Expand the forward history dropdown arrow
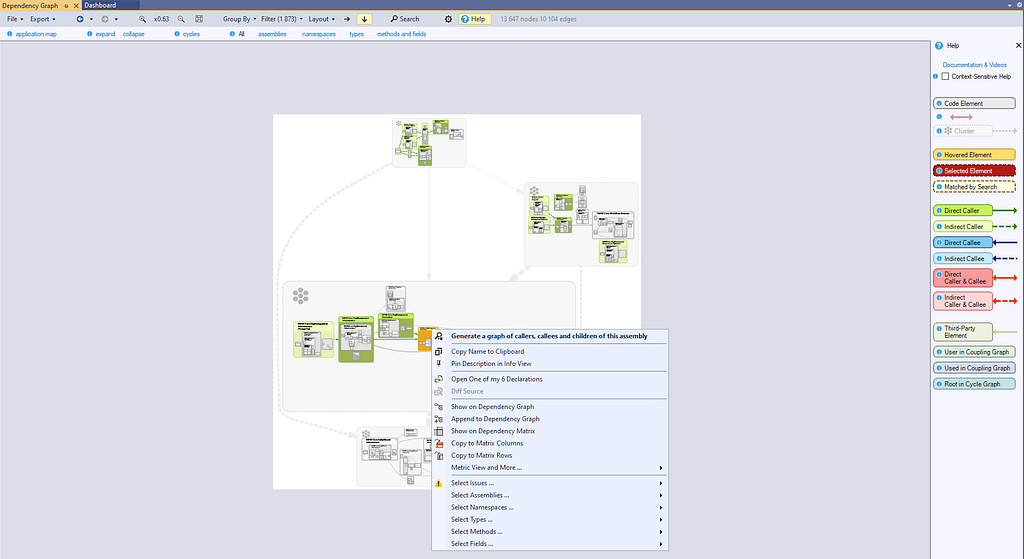Screen dimensions: 1024x559 click(x=116, y=19)
